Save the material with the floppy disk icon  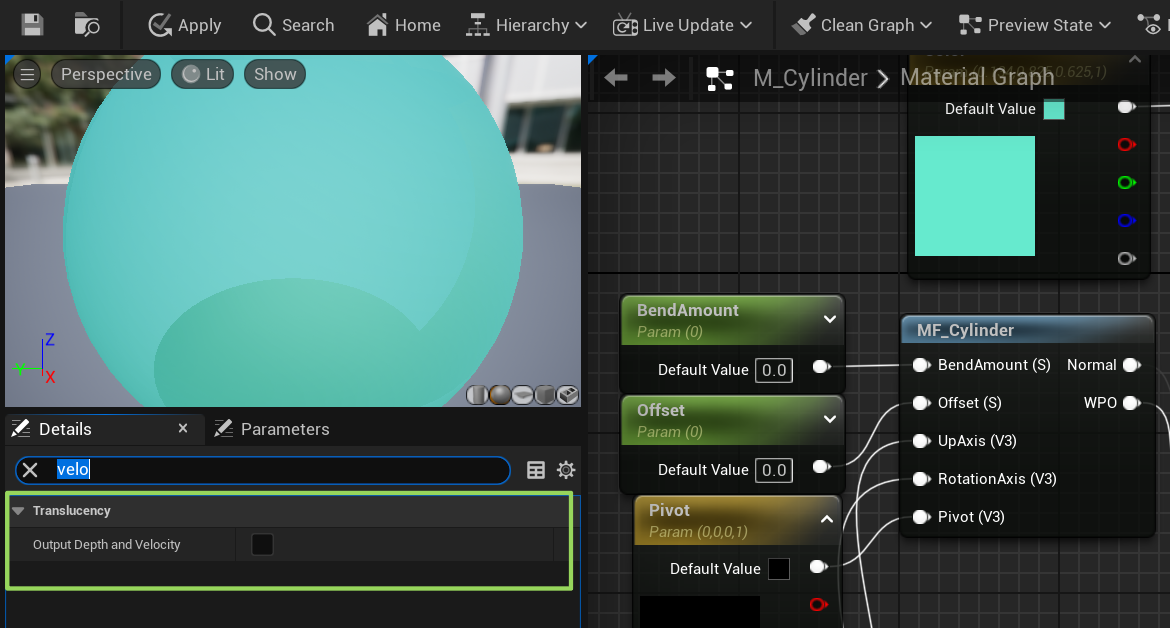[32, 25]
